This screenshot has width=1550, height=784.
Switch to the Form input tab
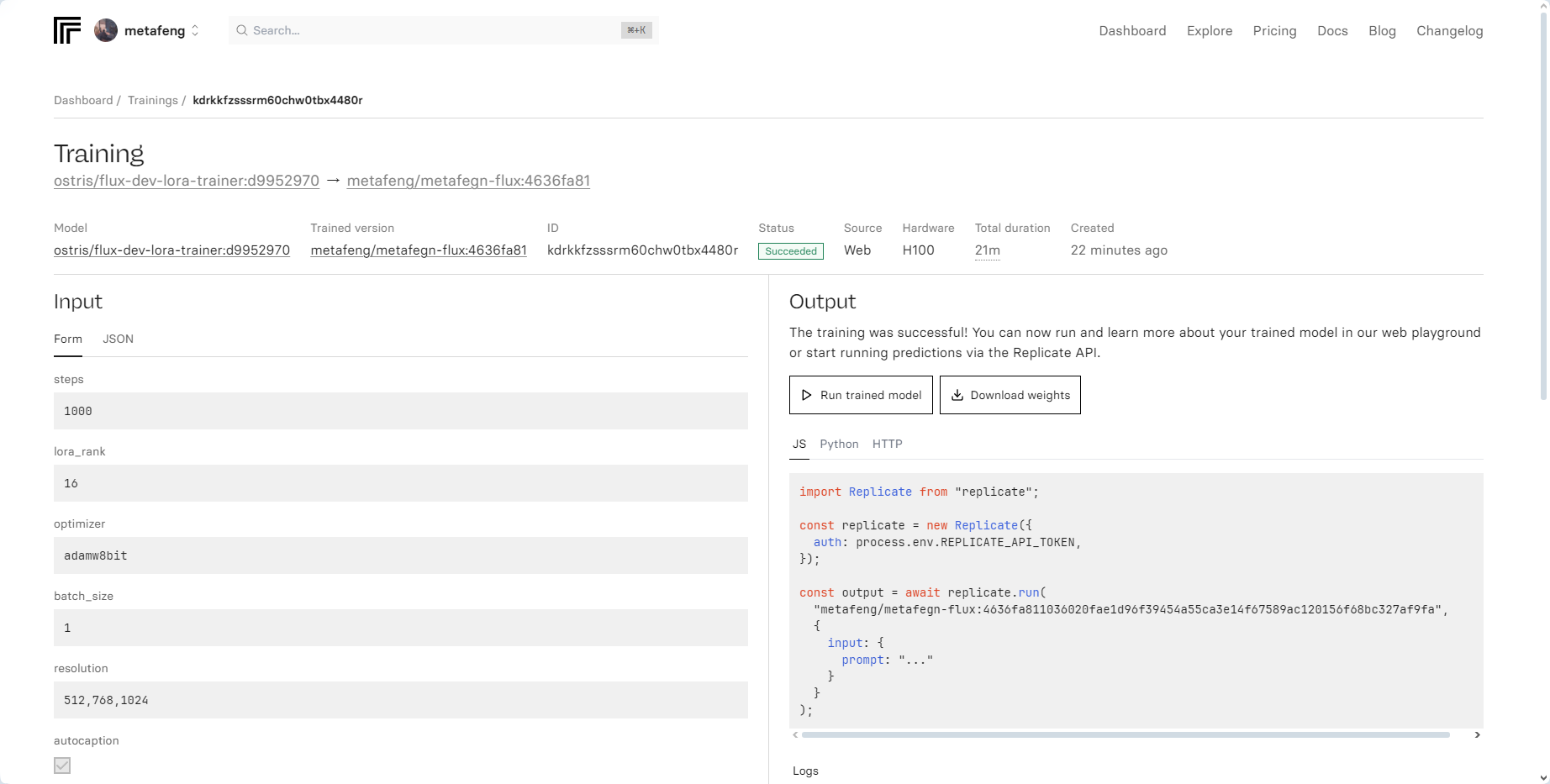tap(68, 339)
